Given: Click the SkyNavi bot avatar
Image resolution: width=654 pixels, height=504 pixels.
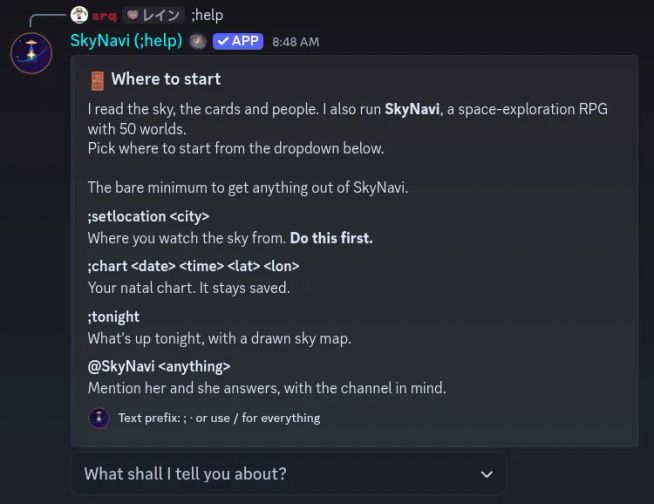Looking at the screenshot, I should [31, 53].
